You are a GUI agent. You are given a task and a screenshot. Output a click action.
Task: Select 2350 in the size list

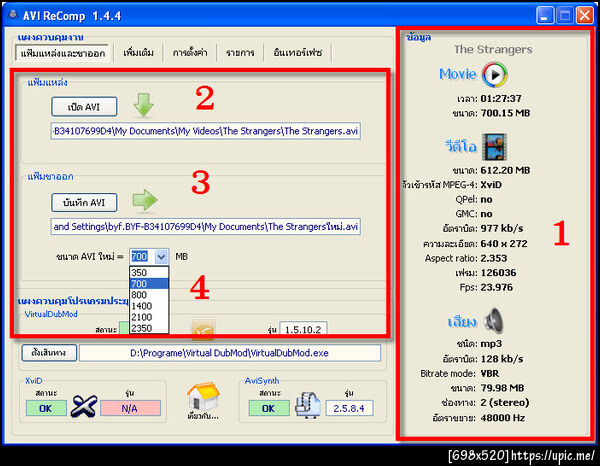[x=149, y=328]
